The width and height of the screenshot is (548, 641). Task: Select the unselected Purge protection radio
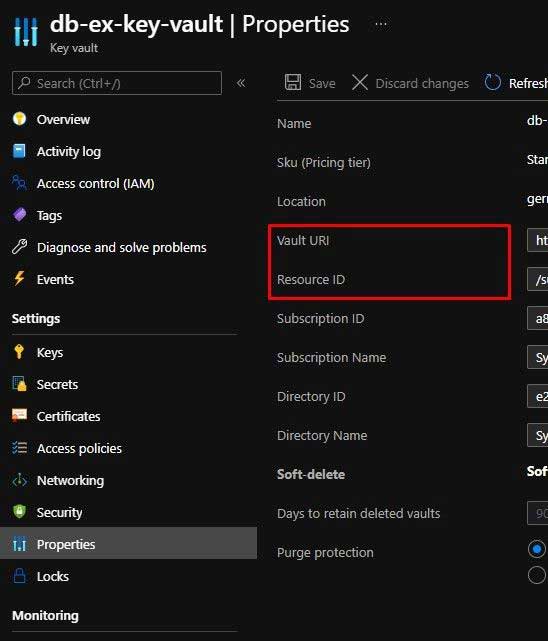(537, 575)
